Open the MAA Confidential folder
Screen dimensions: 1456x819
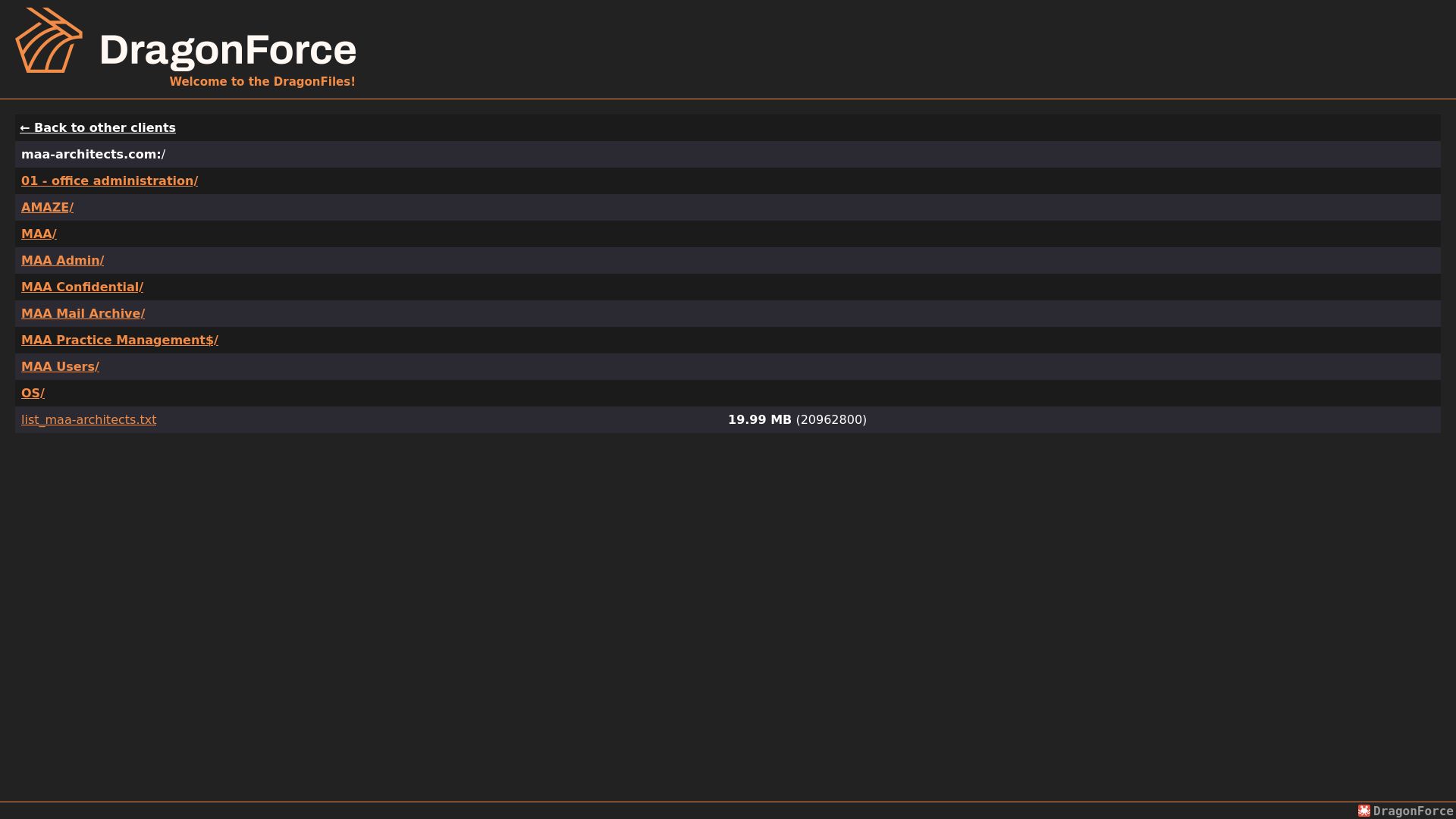(82, 287)
